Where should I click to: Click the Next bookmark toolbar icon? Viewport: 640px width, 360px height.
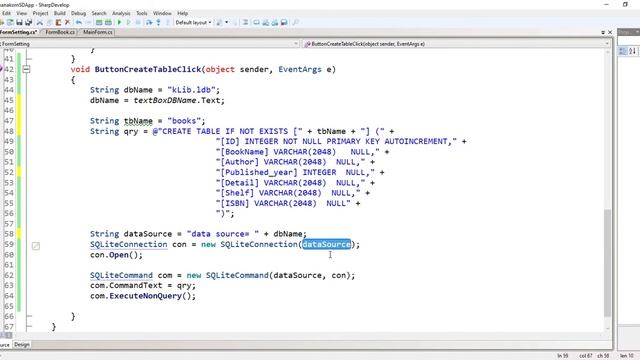(x=275, y=22)
